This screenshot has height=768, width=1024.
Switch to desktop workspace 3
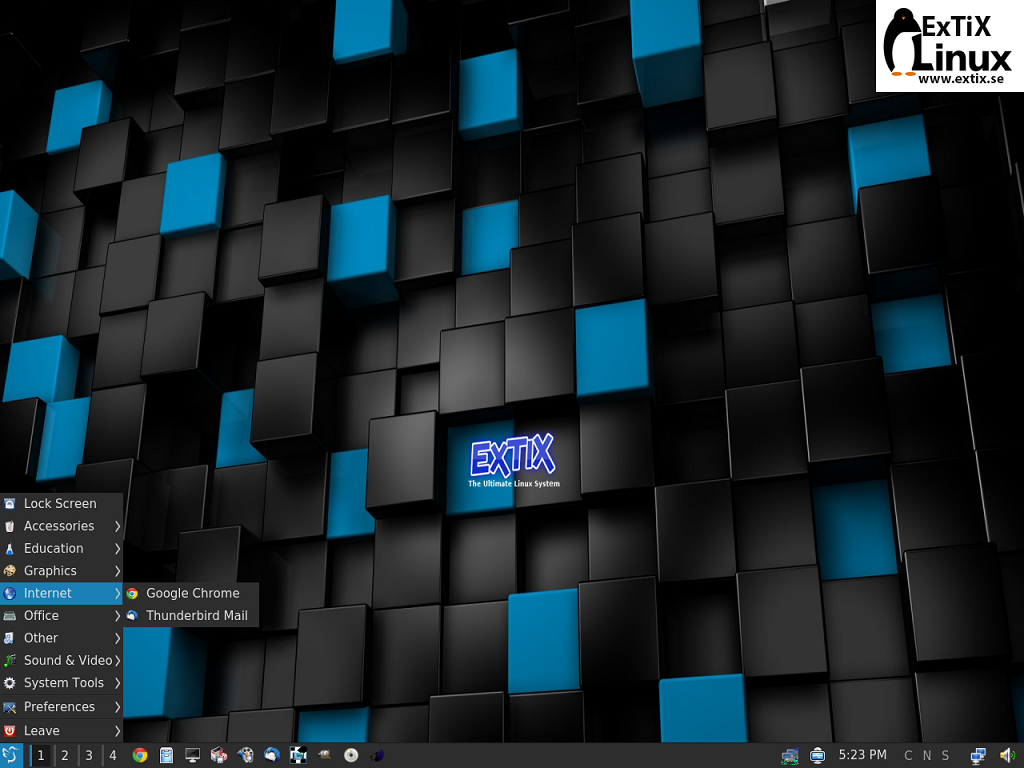point(89,756)
